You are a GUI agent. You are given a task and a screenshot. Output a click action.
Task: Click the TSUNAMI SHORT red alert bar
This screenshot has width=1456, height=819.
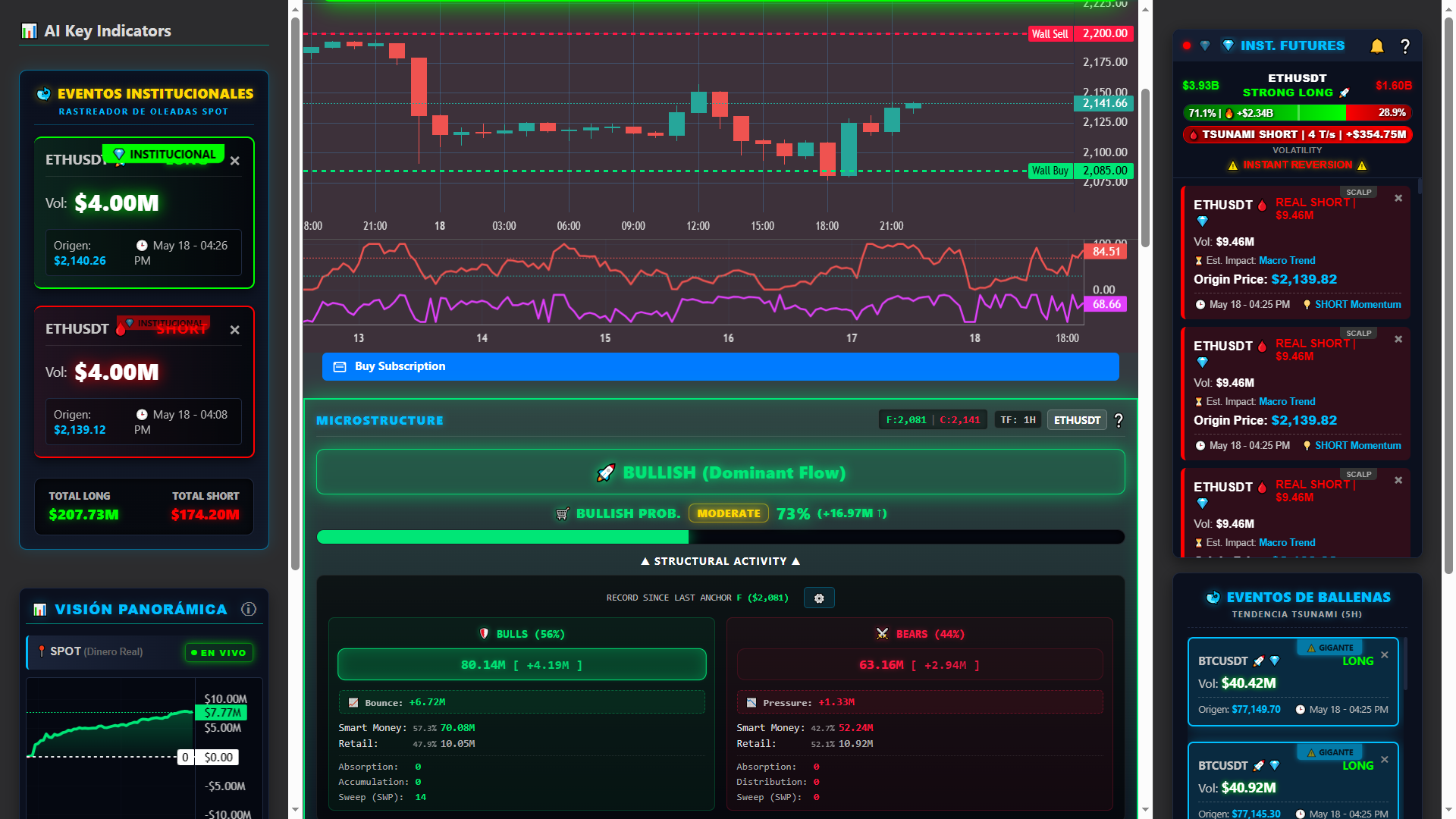pos(1298,134)
